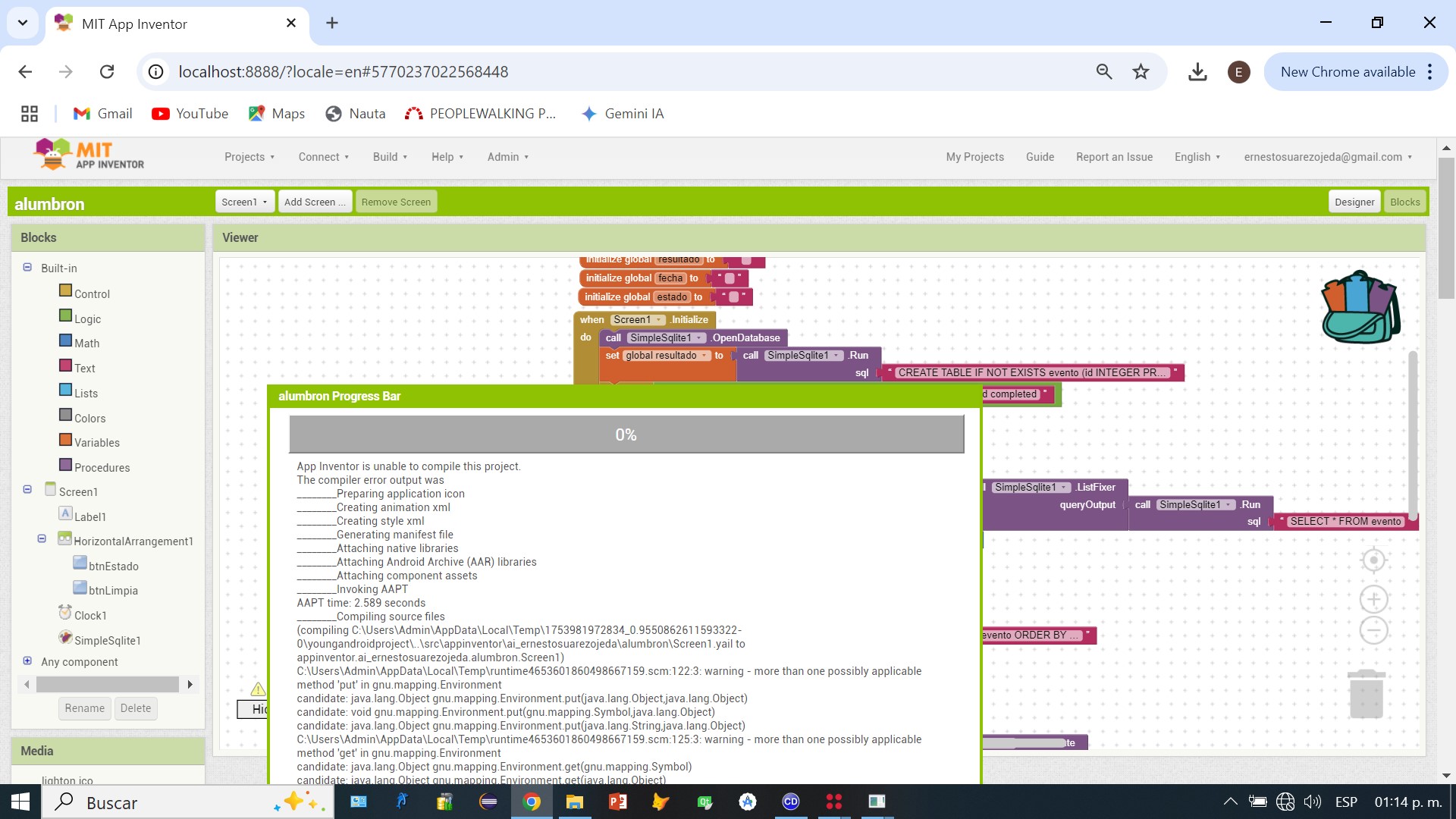
Task: Open File Explorer from the taskbar
Action: point(574,802)
